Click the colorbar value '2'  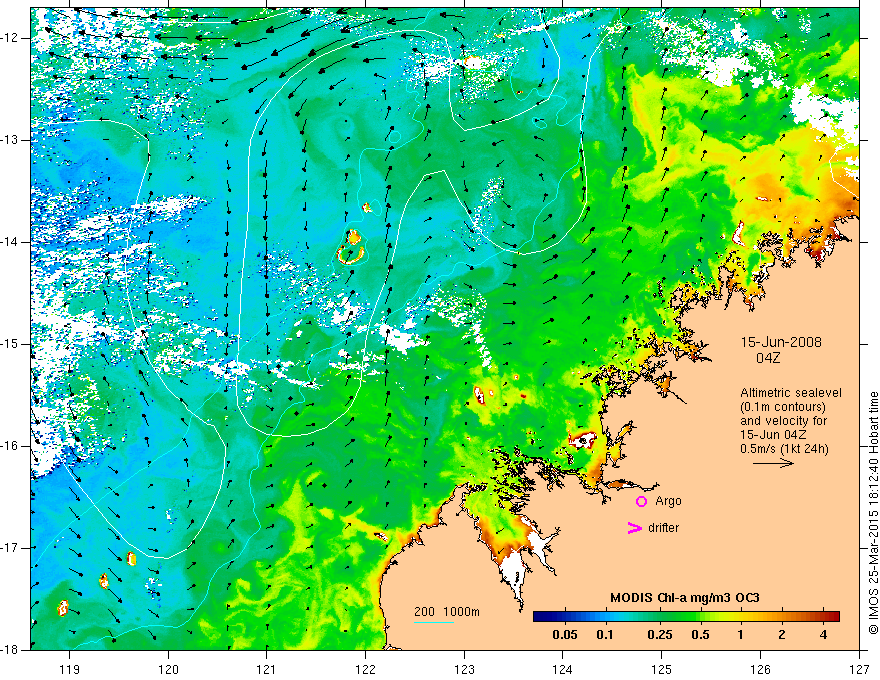782,635
